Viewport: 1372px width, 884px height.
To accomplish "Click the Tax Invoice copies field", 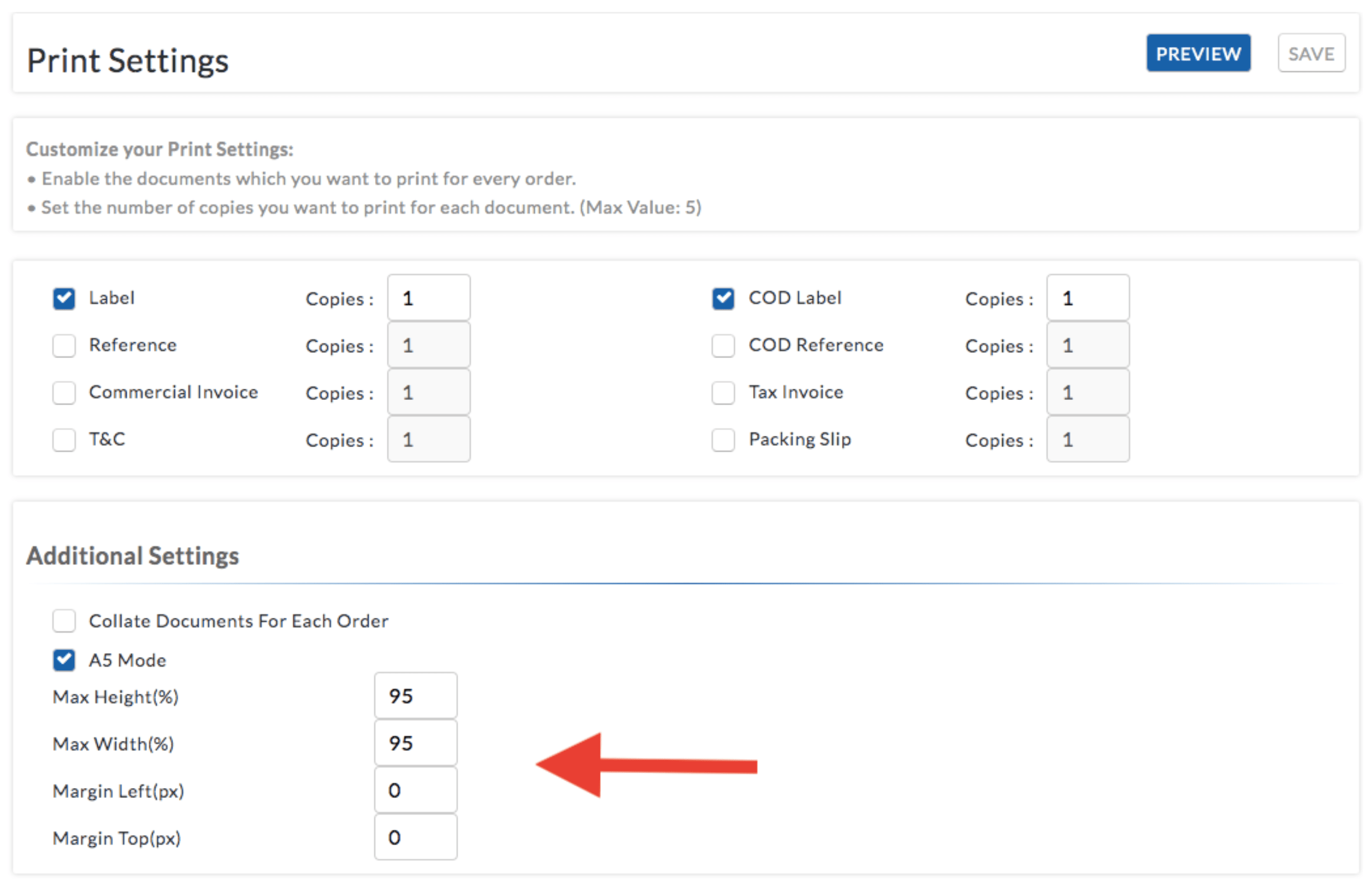I will (1088, 392).
